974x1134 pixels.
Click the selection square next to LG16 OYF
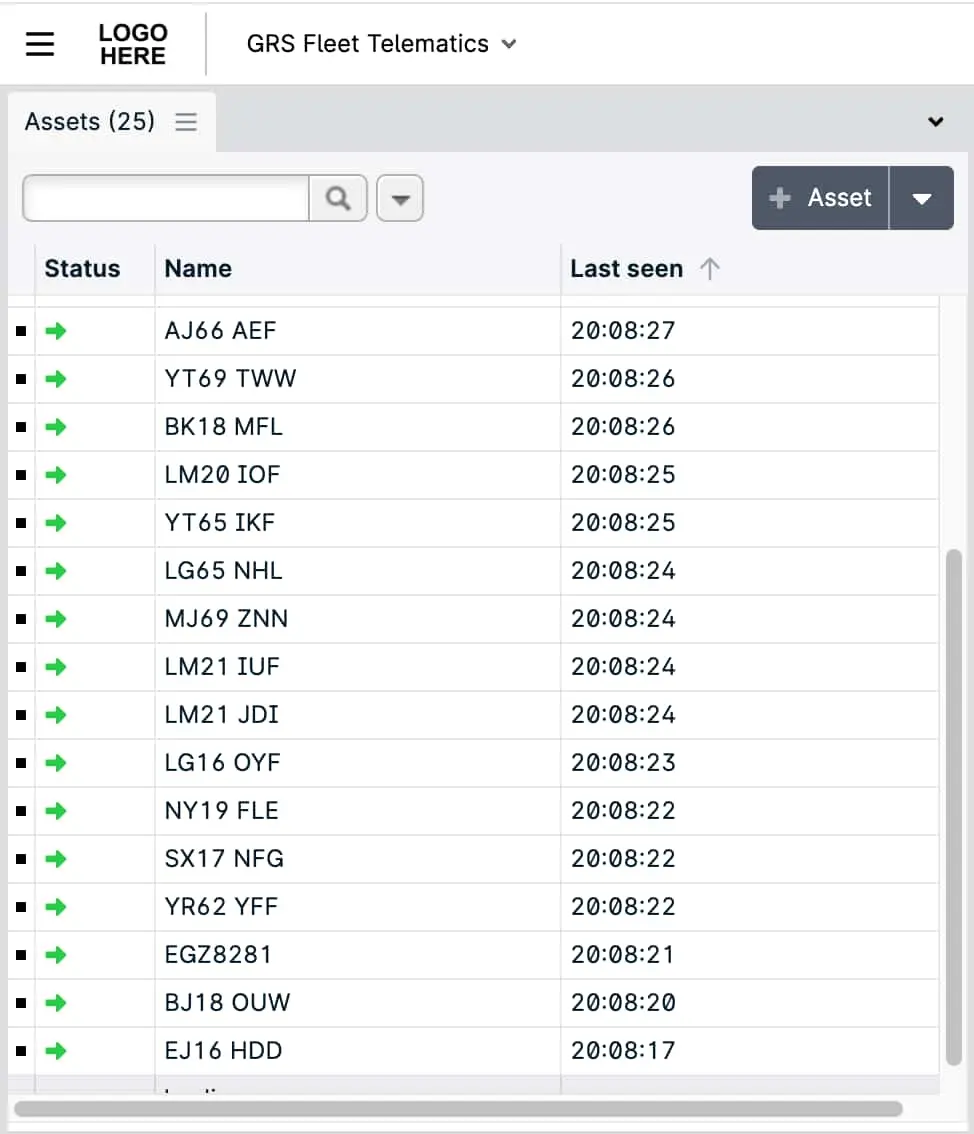tap(21, 763)
